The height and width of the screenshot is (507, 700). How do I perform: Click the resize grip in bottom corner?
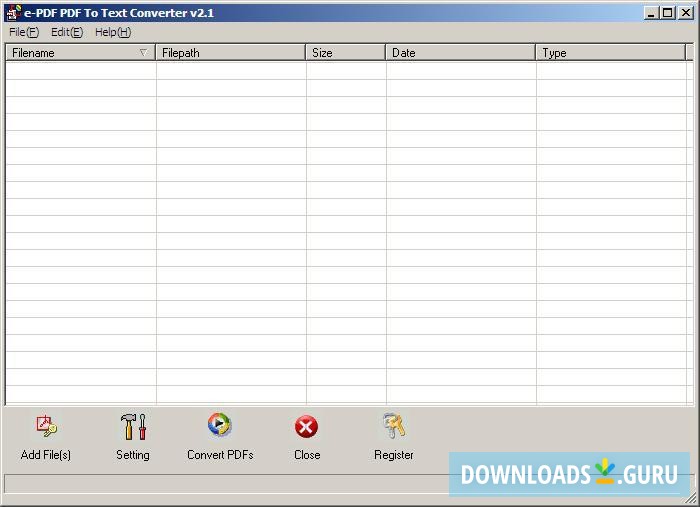[x=691, y=498]
